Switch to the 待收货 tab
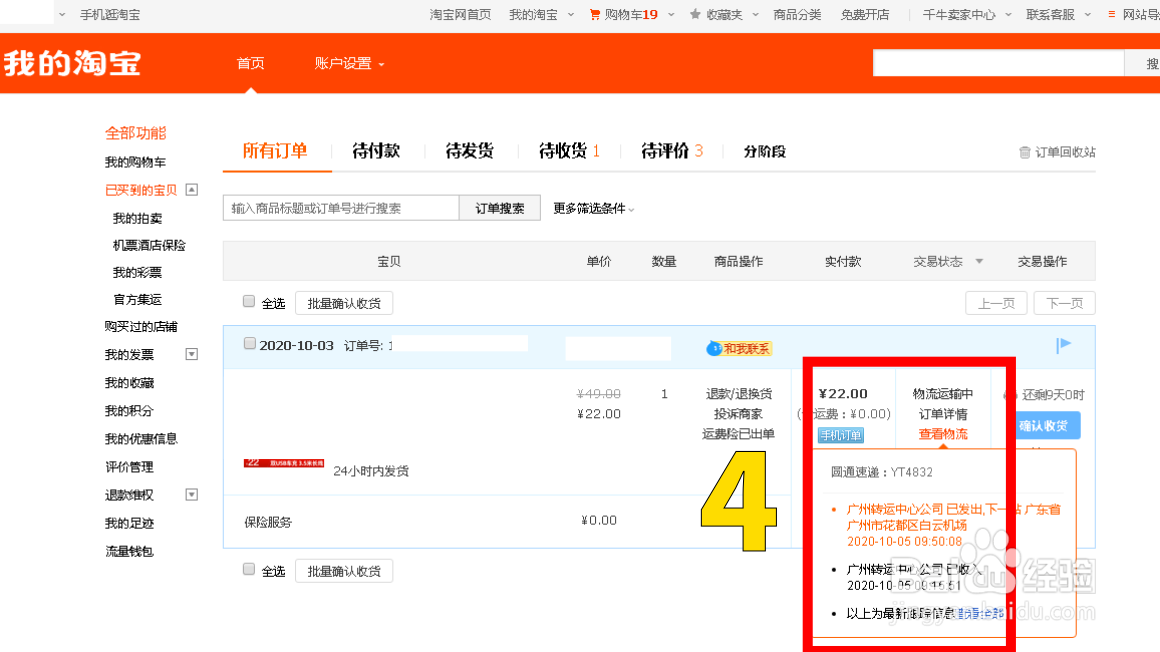 click(x=569, y=151)
